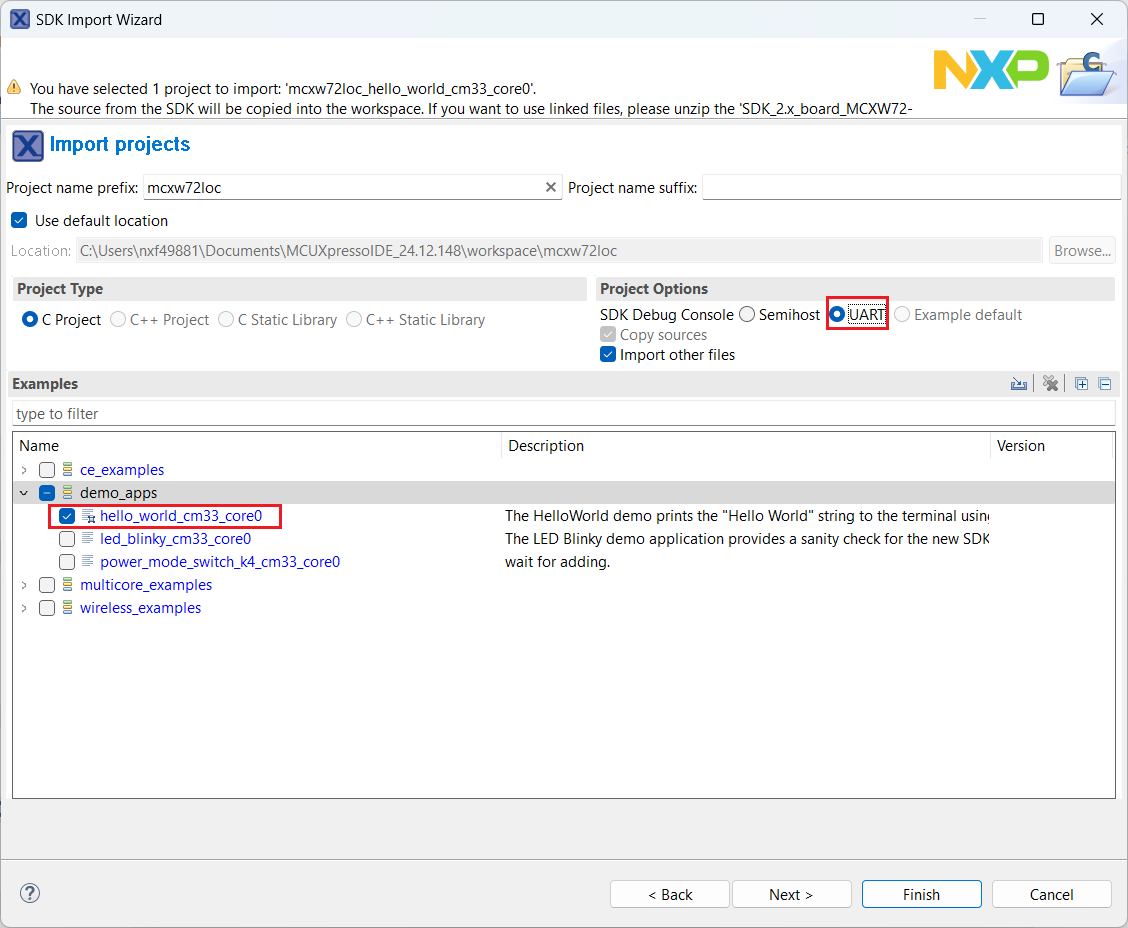This screenshot has height=928, width=1128.
Task: Click the collapse all minus icon
Action: [1104, 384]
